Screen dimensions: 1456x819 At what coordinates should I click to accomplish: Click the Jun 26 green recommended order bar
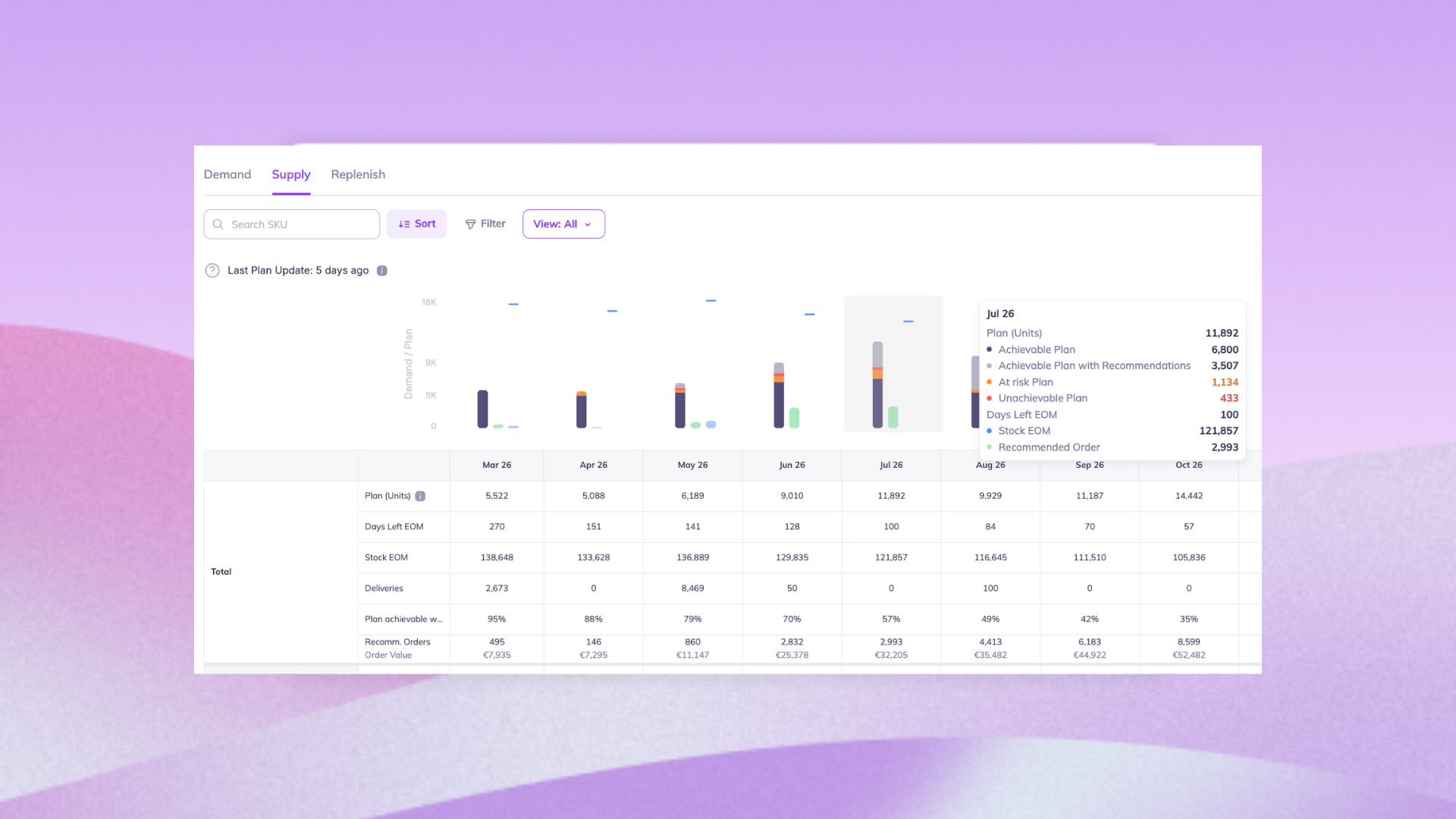pos(794,418)
